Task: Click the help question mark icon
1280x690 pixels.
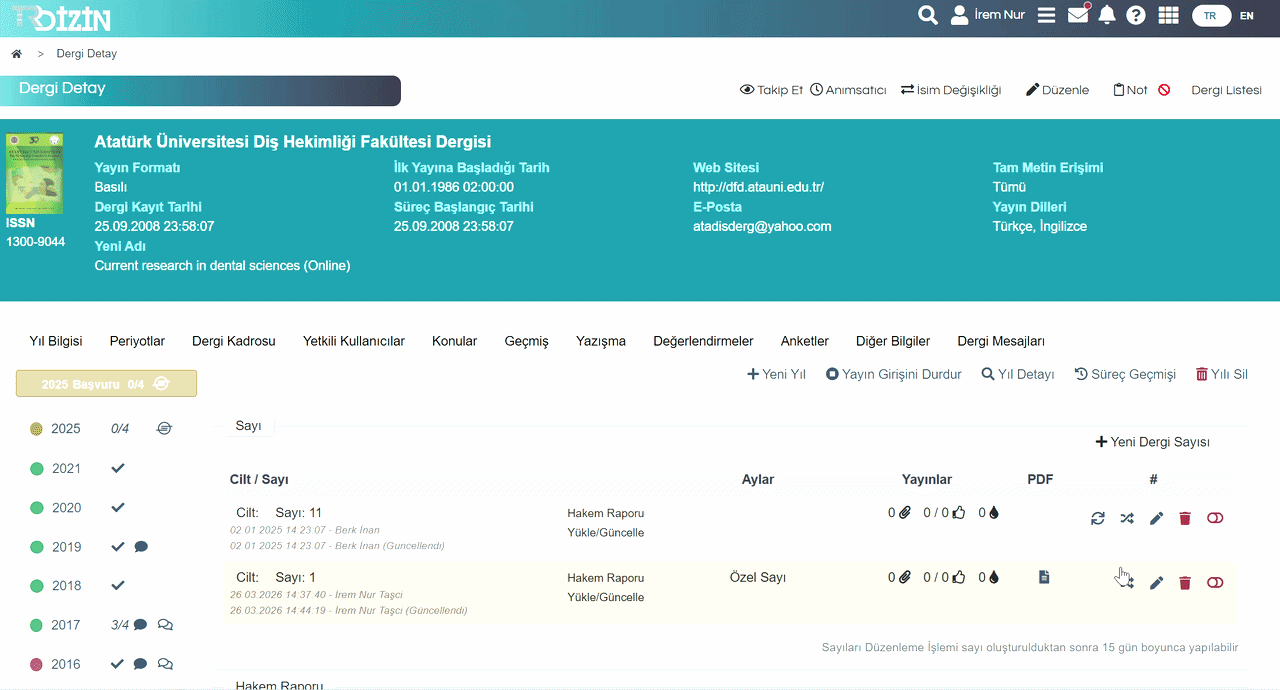Action: click(1136, 15)
